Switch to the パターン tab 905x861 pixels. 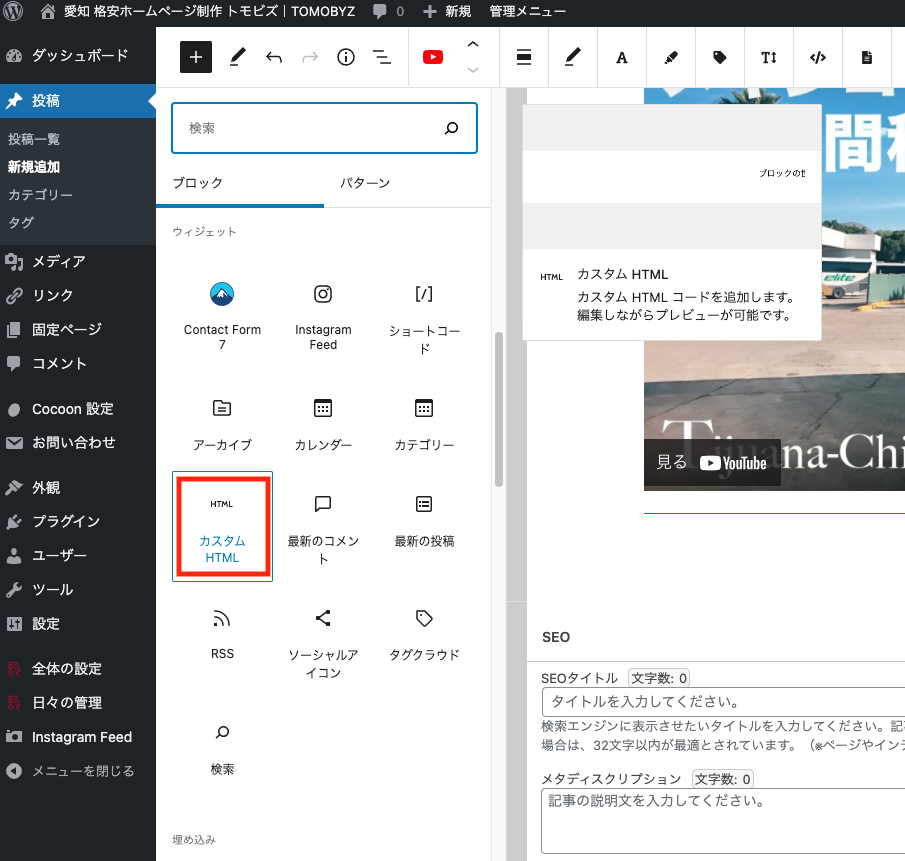click(x=364, y=183)
